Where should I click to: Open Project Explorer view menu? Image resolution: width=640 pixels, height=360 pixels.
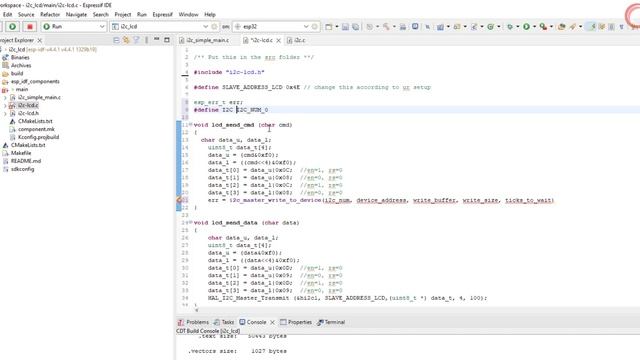[x=147, y=40]
